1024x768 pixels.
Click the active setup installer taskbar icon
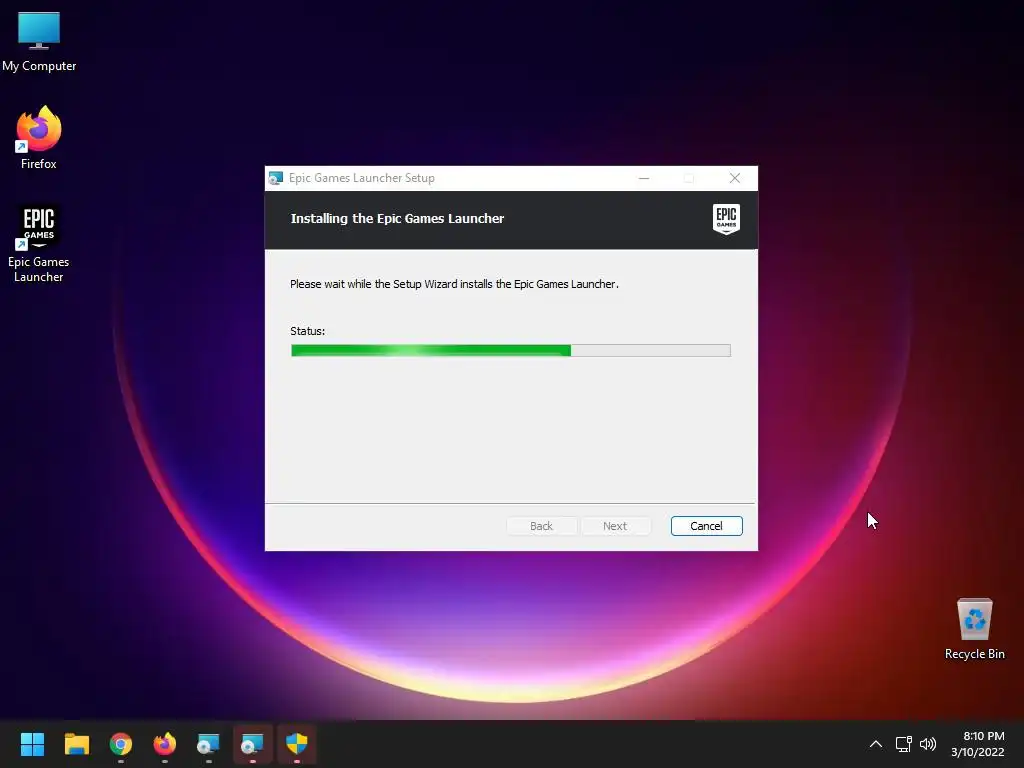click(x=252, y=744)
